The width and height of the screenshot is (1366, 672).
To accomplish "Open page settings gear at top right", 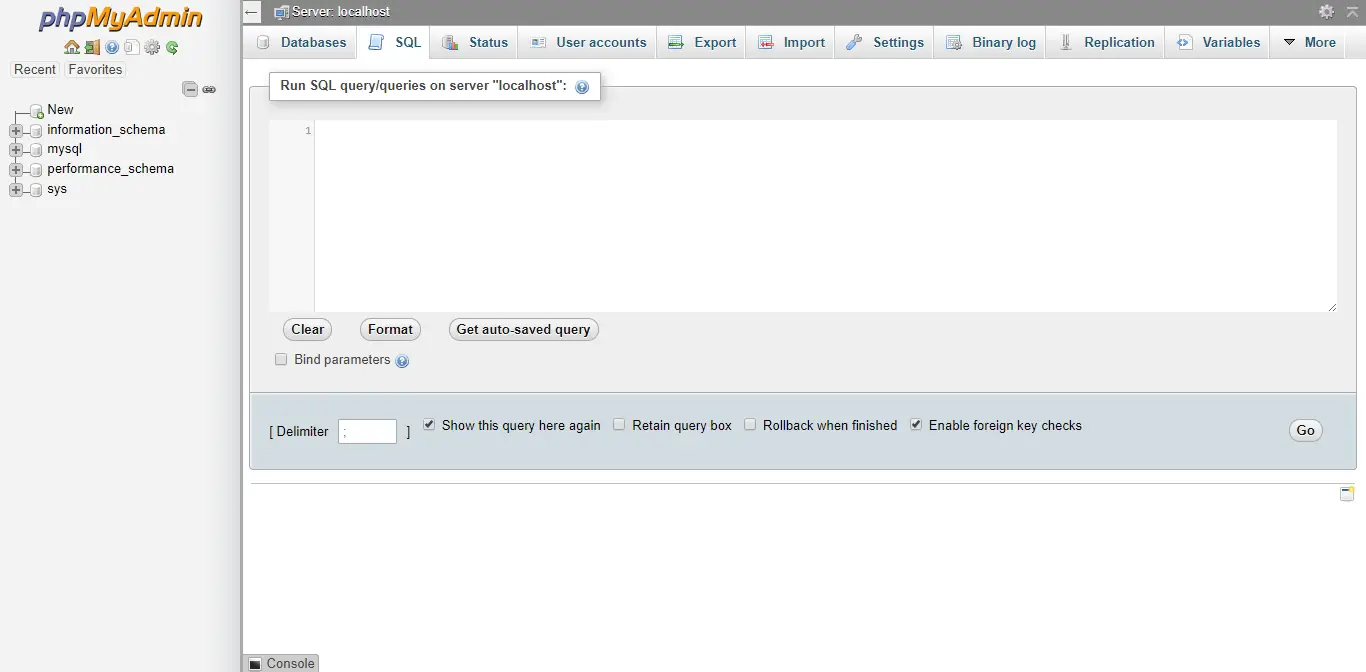I will [1326, 12].
